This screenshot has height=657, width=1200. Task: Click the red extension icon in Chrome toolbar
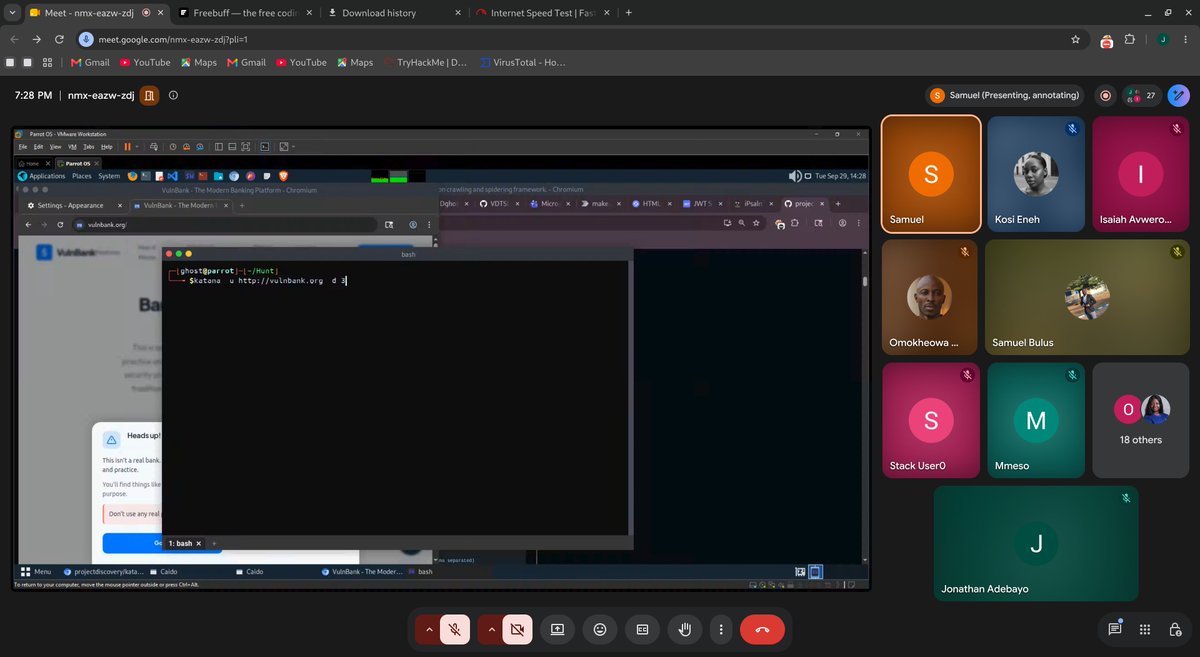[1106, 40]
